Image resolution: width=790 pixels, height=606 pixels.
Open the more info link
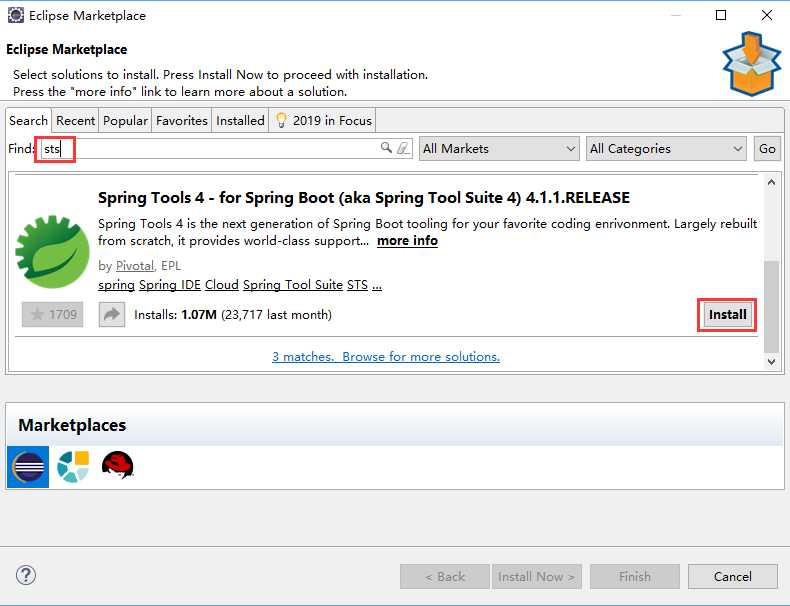407,241
